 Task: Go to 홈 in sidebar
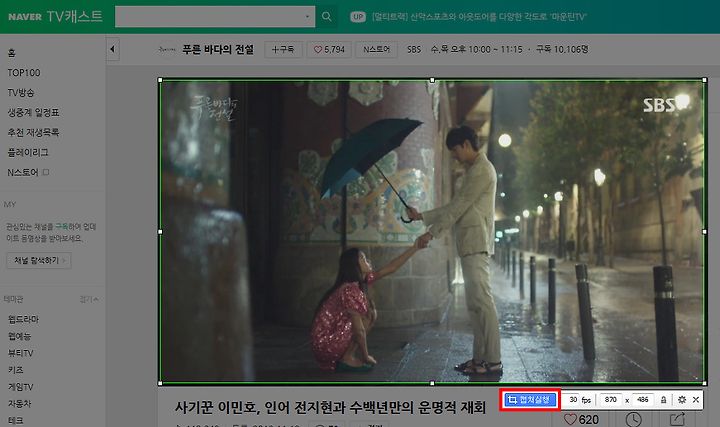(x=11, y=53)
